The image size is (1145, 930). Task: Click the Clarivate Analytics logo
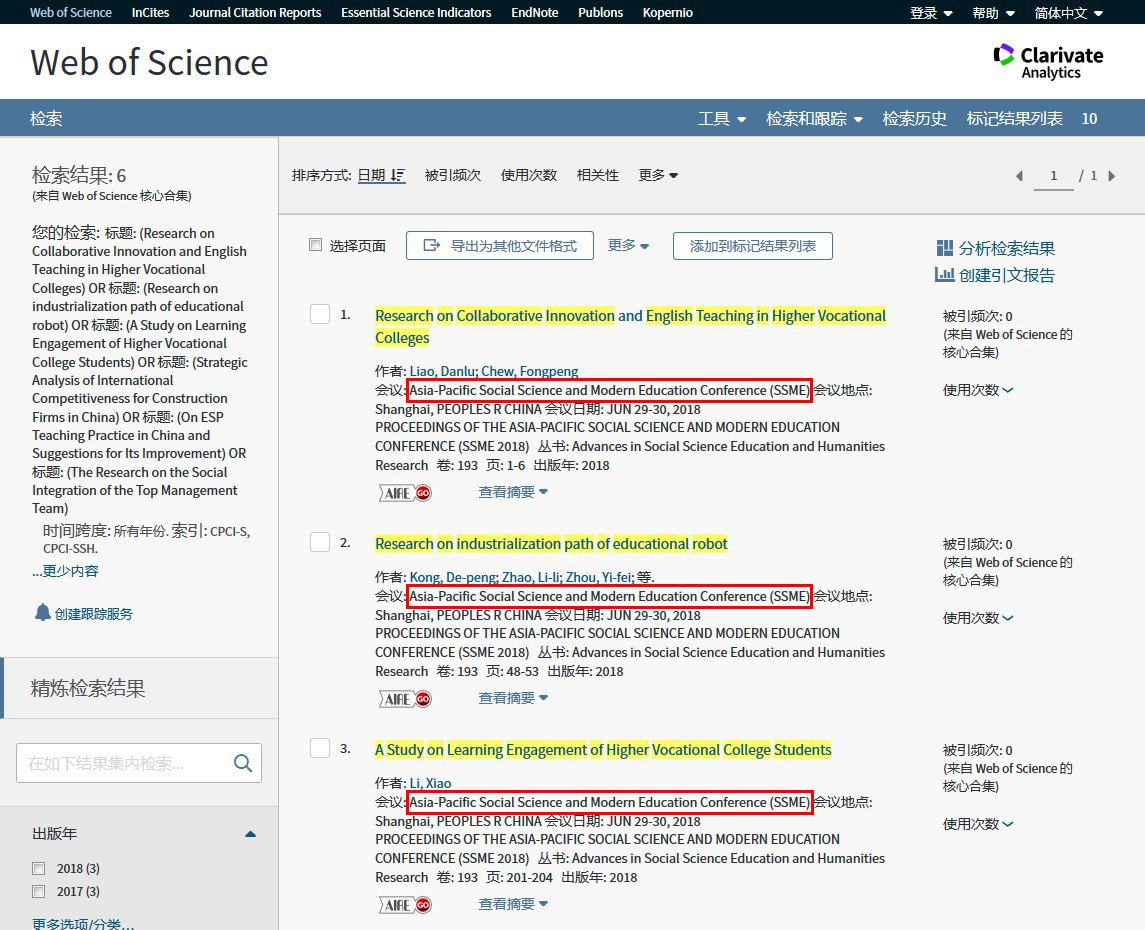(x=1048, y=61)
